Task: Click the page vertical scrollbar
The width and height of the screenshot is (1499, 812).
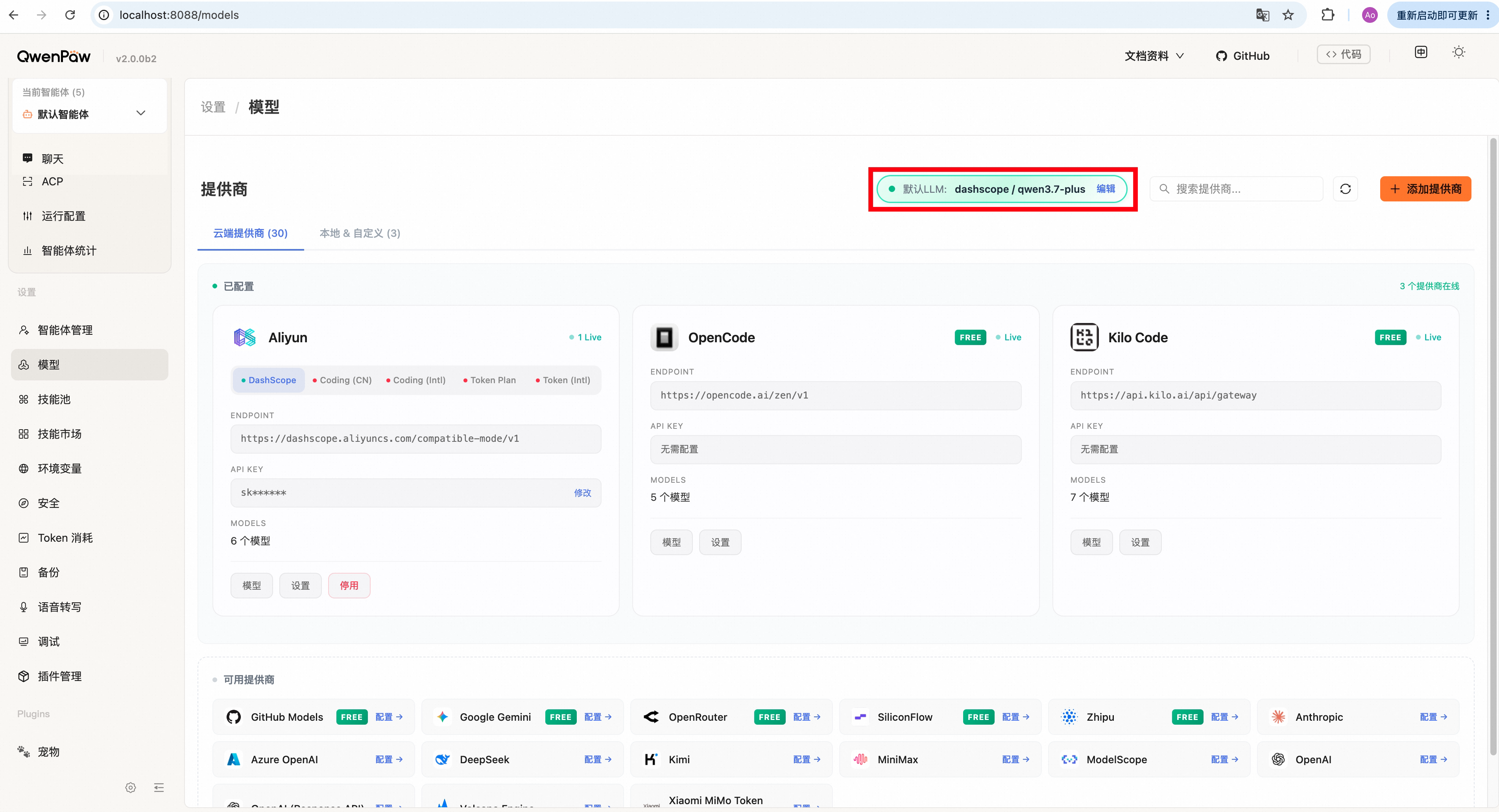Action: point(1493,446)
